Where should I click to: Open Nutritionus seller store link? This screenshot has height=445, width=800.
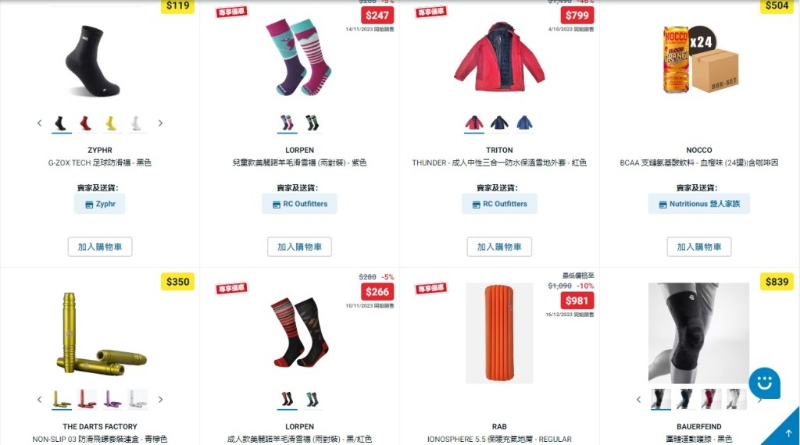tap(699, 204)
